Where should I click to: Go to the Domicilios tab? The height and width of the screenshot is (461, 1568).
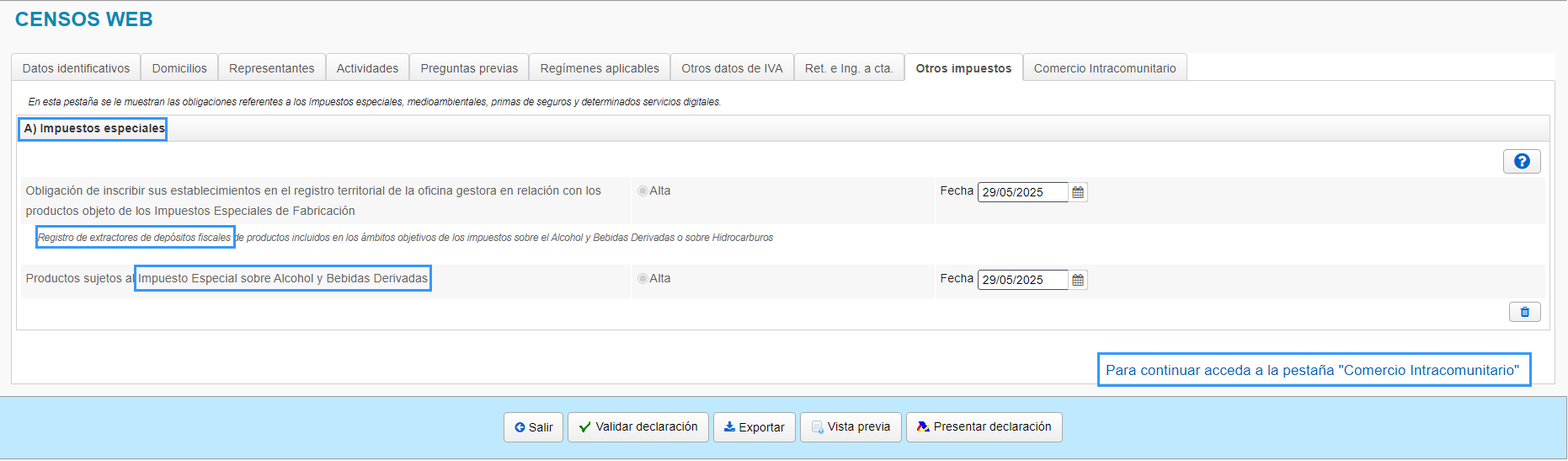[x=179, y=68]
